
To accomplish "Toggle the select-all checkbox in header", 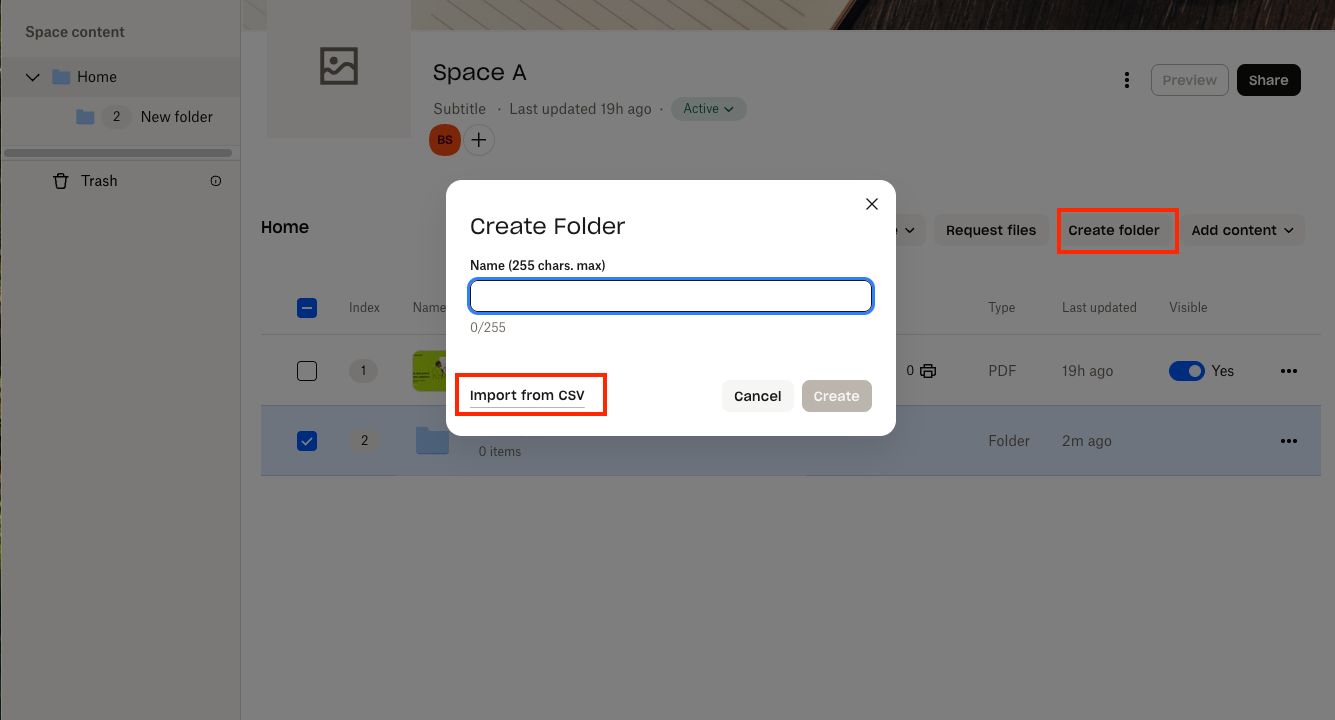I will coord(307,308).
